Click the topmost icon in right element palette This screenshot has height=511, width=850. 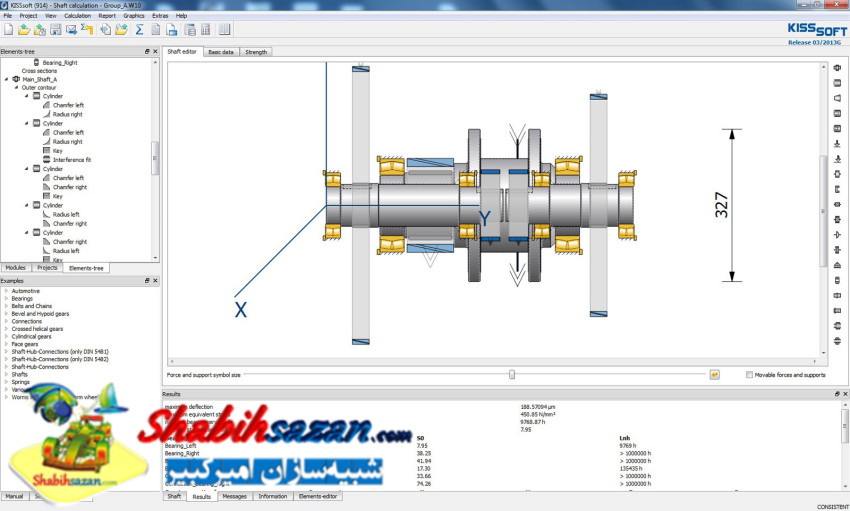[x=837, y=68]
